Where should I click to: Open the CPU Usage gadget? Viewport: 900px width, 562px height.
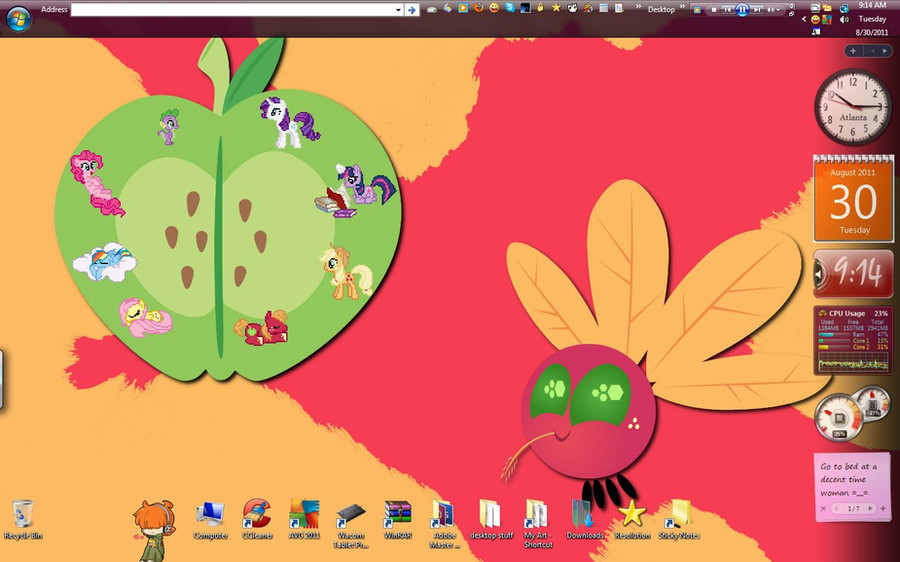click(854, 341)
